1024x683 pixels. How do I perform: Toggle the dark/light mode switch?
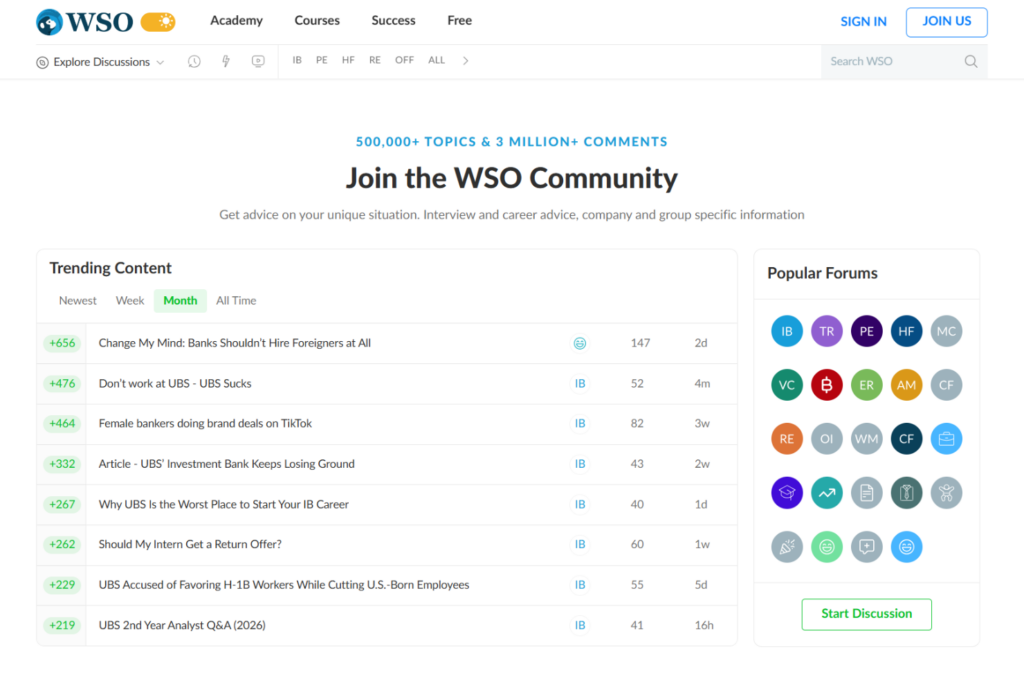[158, 22]
